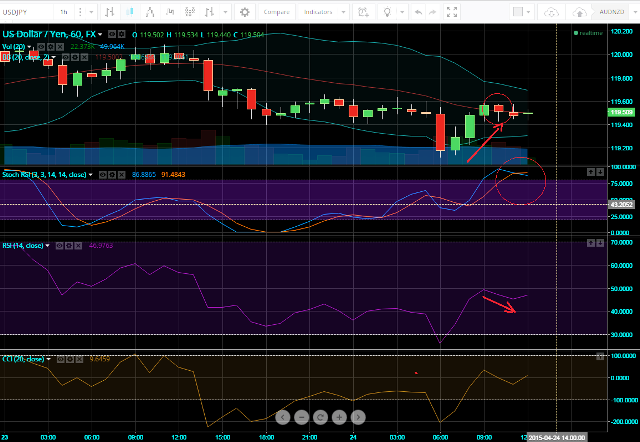Image resolution: width=640 pixels, height=442 pixels.
Task: Toggle BB indicator visibility eye
Action: [66, 58]
